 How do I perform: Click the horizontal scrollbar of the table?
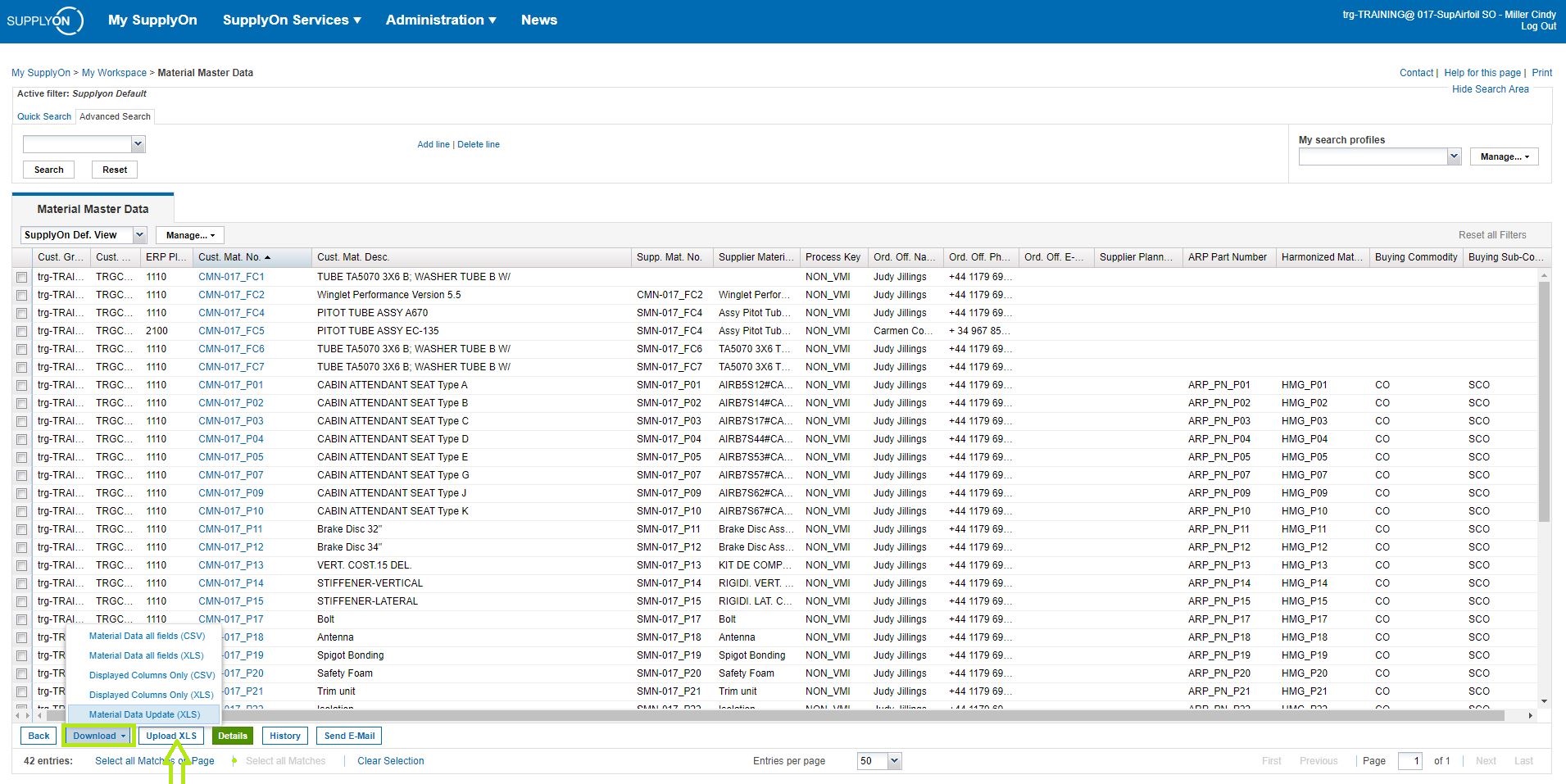[775, 715]
